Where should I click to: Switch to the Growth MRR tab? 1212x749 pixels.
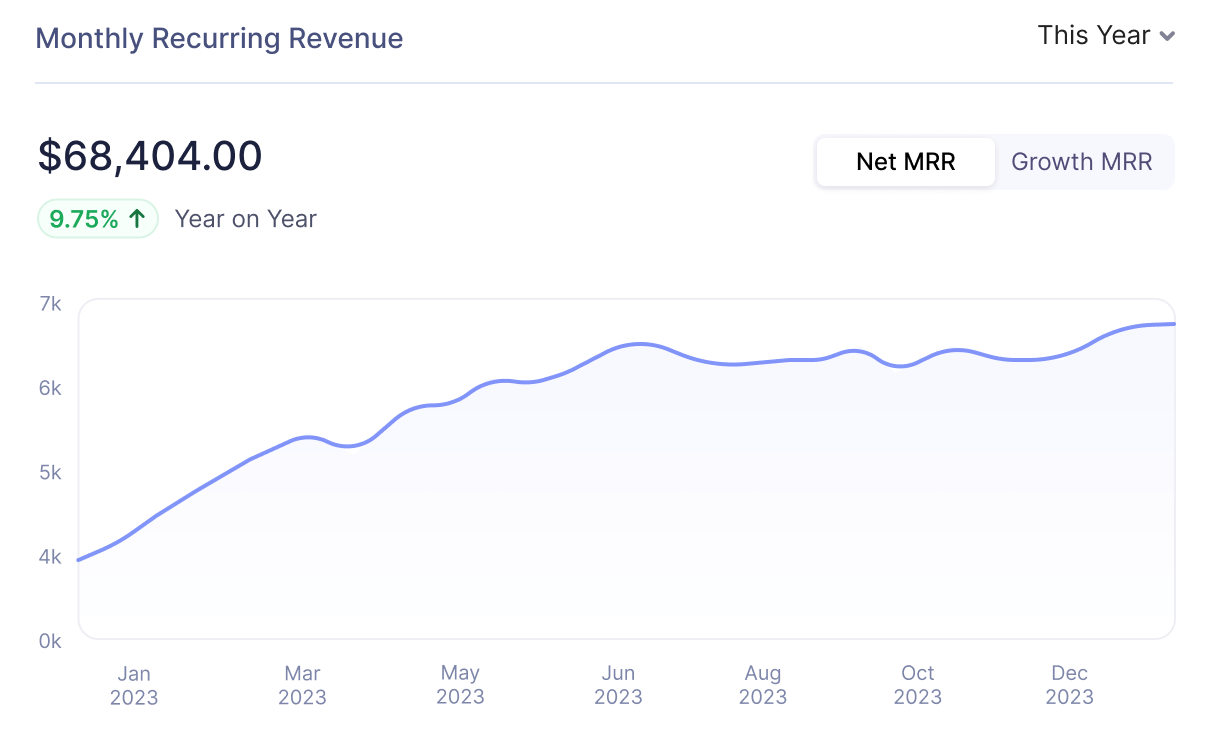tap(1082, 161)
